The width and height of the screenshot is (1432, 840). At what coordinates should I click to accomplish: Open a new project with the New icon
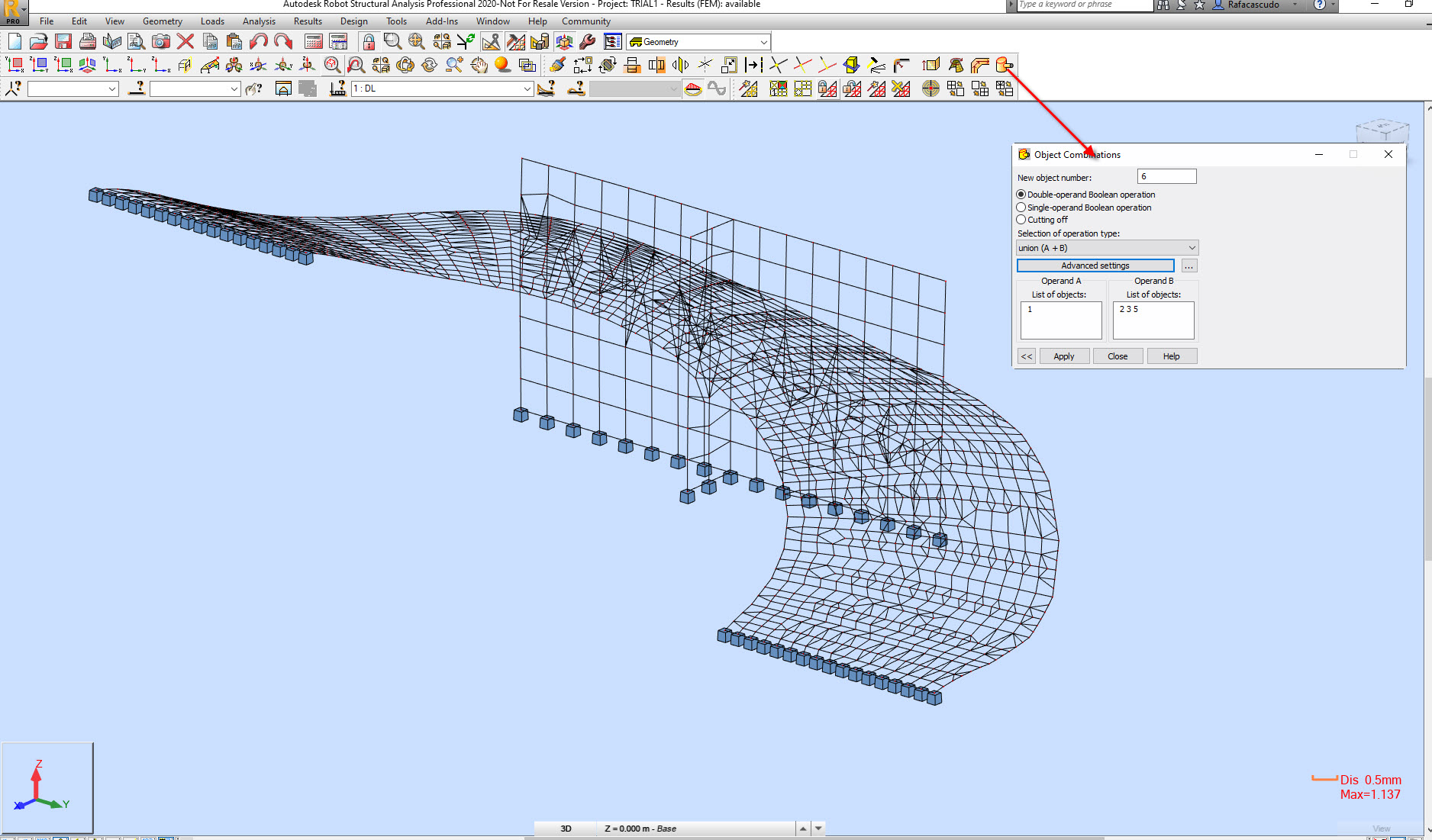point(14,42)
